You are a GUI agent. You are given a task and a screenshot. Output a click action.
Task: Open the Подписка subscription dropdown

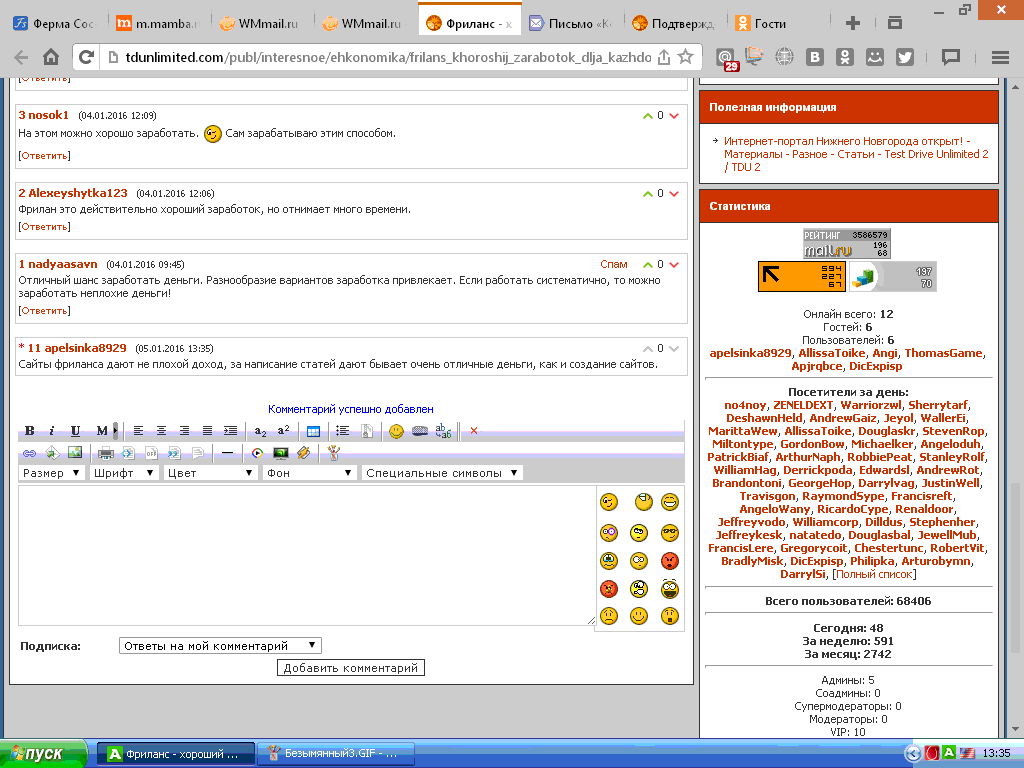pos(220,646)
